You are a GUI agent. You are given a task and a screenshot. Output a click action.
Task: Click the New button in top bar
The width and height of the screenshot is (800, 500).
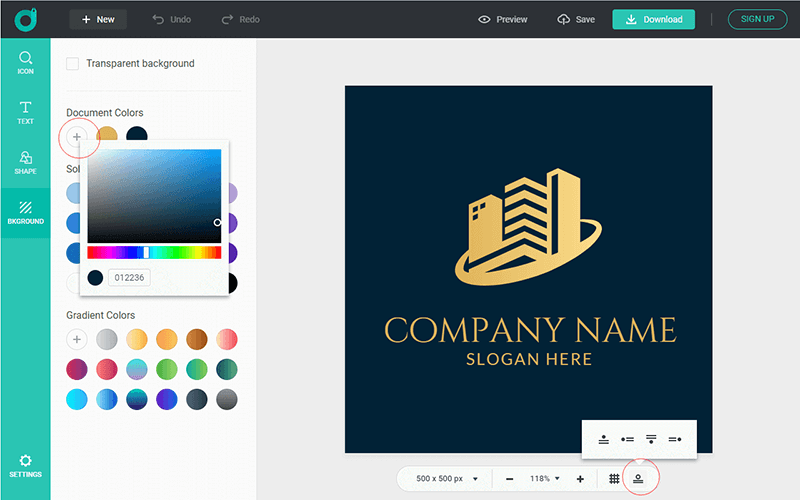[98, 19]
